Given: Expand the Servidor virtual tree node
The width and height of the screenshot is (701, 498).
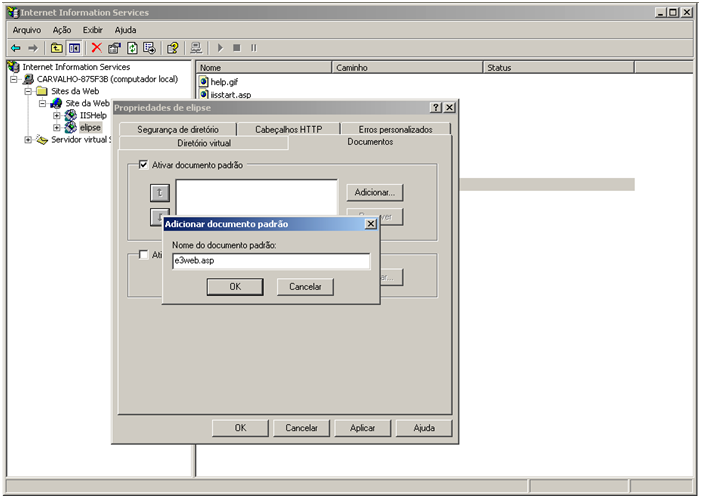Looking at the screenshot, I should [x=29, y=139].
